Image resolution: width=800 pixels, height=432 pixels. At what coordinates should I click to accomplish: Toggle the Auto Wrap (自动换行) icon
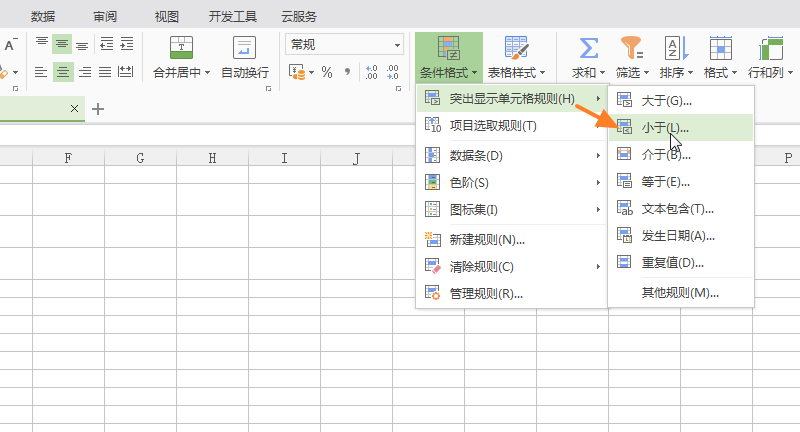(x=244, y=48)
